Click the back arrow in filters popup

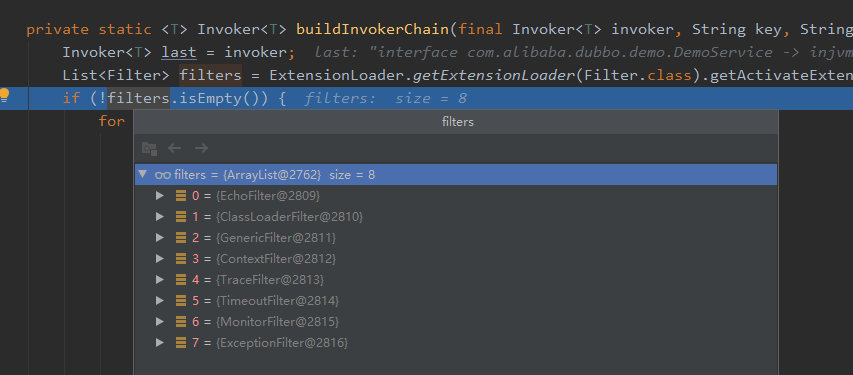pyautogui.click(x=174, y=148)
